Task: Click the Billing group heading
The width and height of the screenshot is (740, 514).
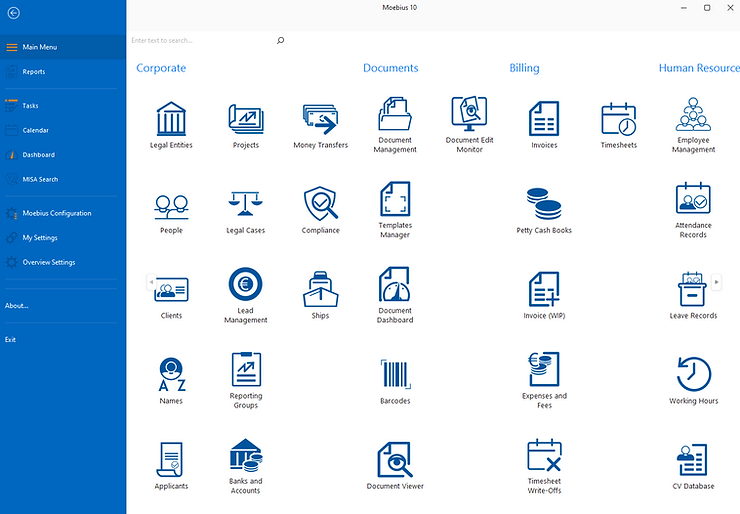Action: 524,68
